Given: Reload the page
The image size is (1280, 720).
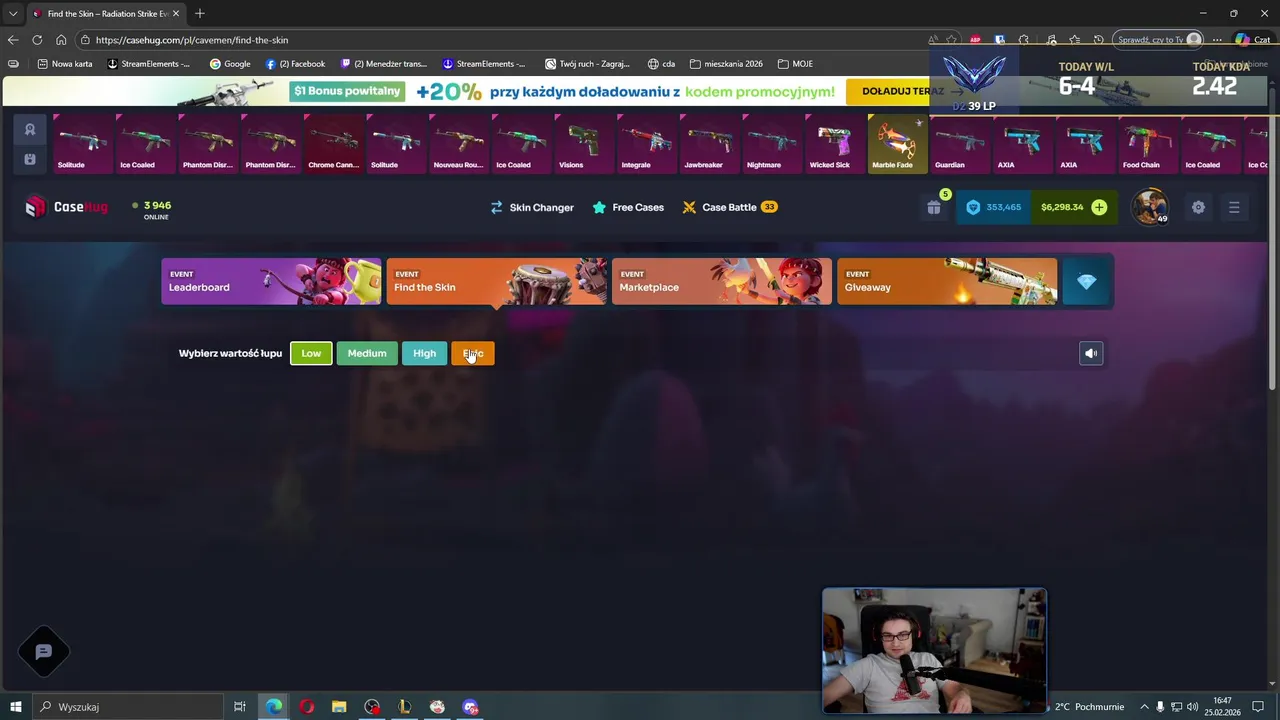Looking at the screenshot, I should (37, 40).
